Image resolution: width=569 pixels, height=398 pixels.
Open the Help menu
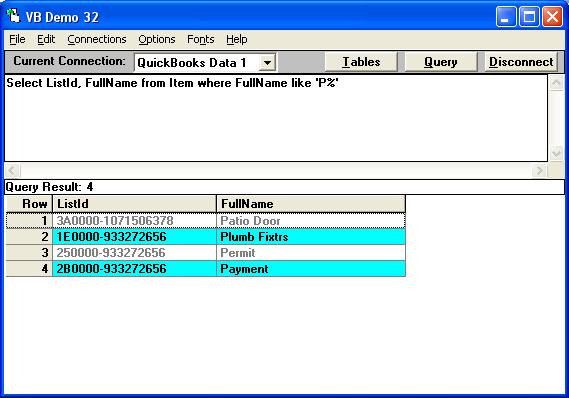coord(237,39)
